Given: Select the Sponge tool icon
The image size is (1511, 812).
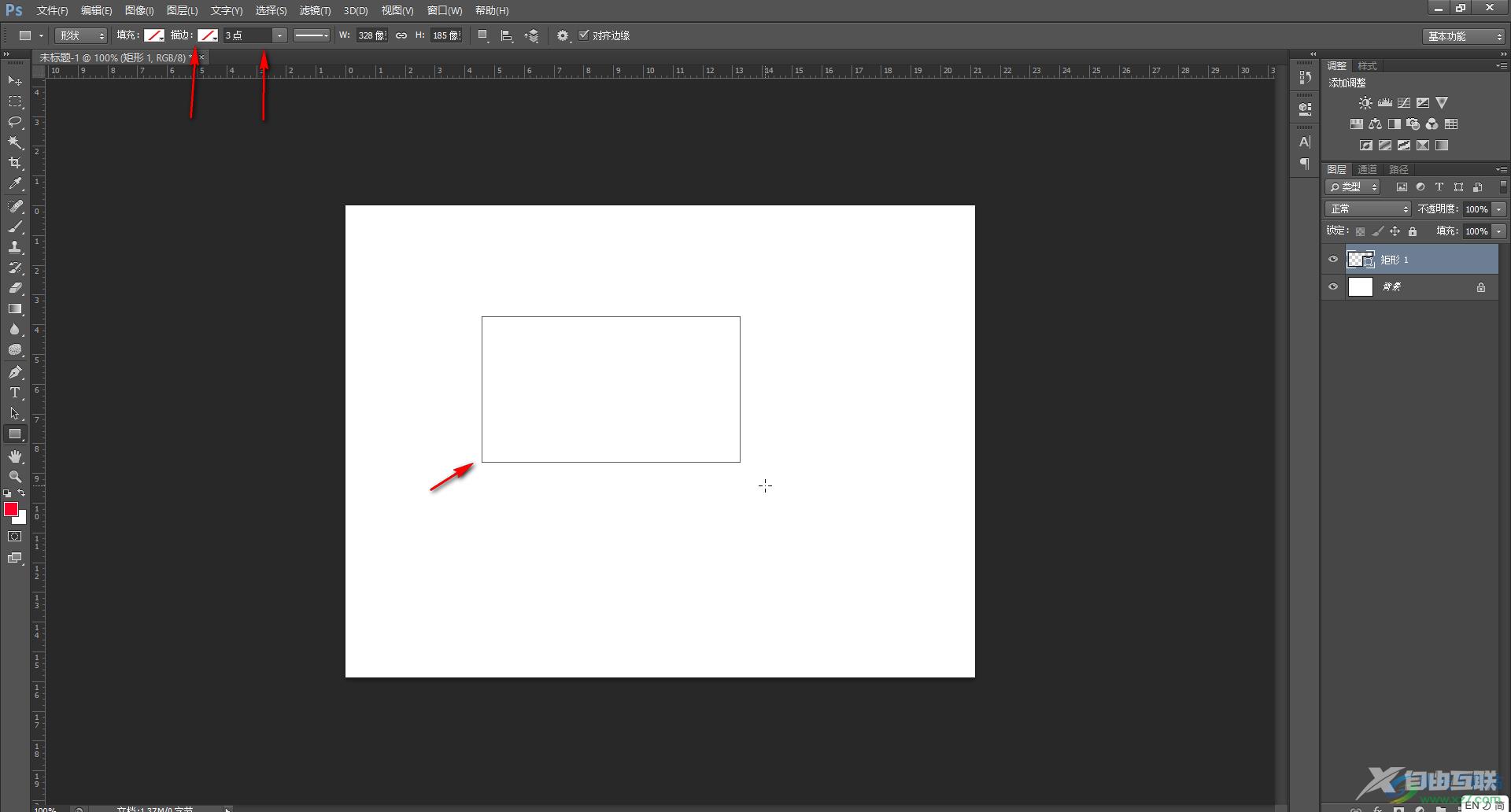Looking at the screenshot, I should tap(15, 349).
